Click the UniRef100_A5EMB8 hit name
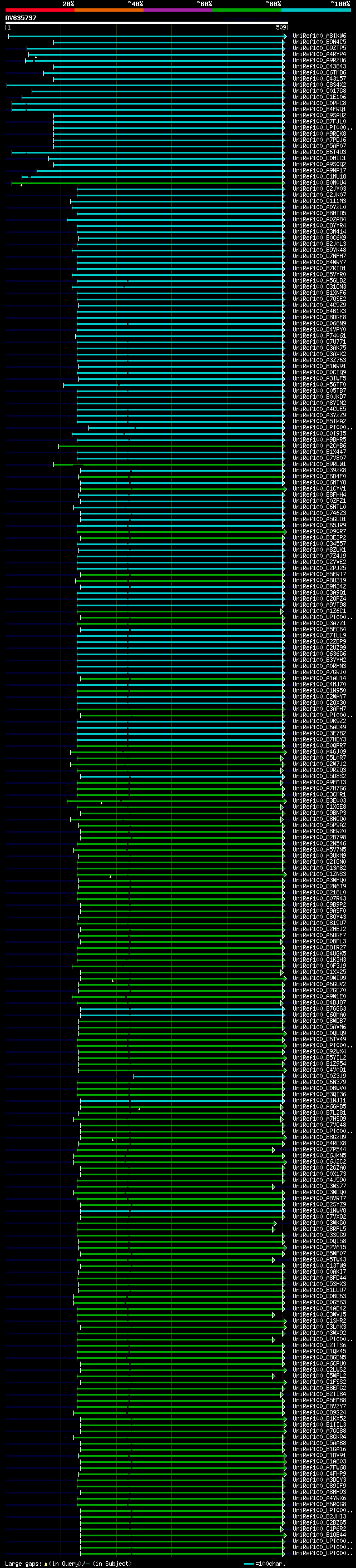This screenshot has width=356, height=1568. tap(319, 1401)
